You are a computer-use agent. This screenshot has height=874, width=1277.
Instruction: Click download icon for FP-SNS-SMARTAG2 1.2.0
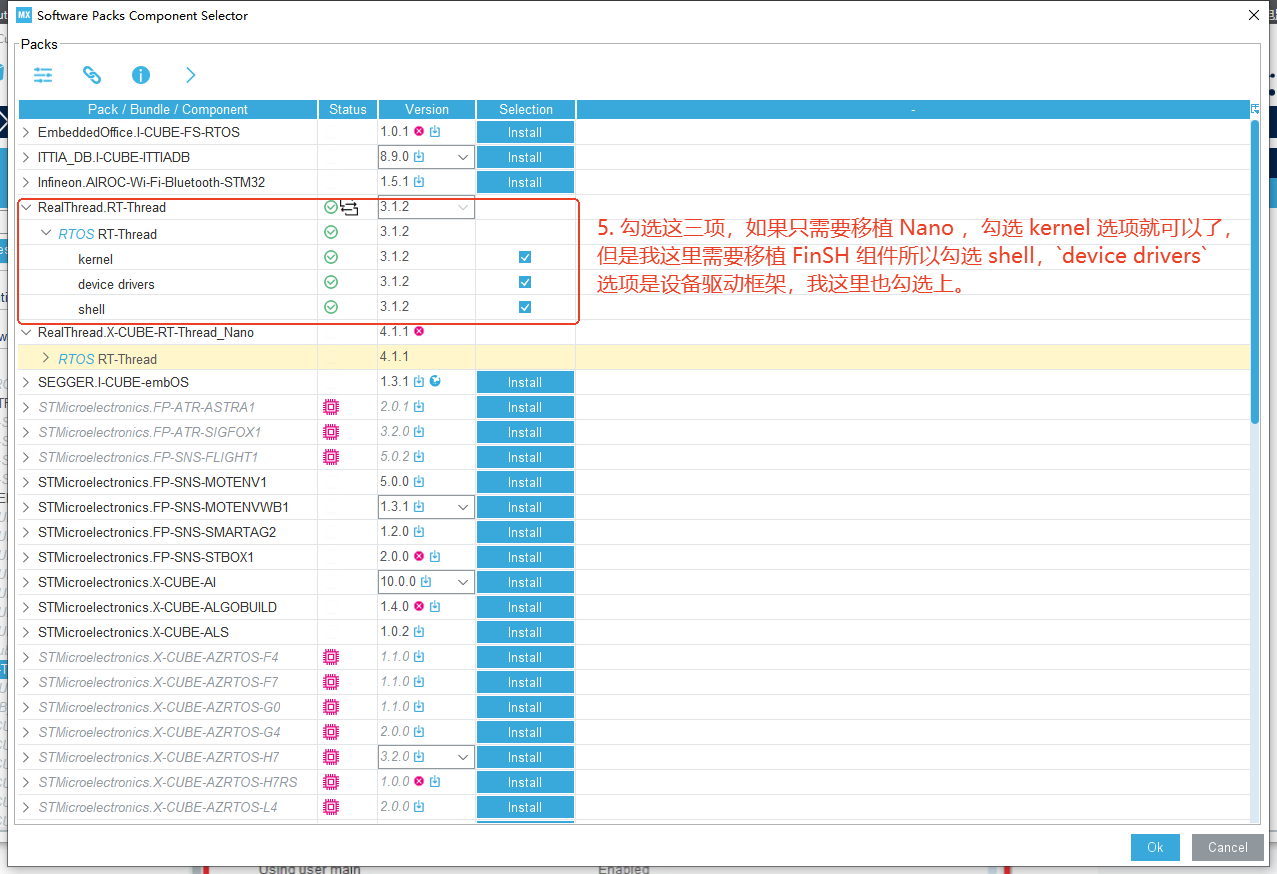(419, 532)
